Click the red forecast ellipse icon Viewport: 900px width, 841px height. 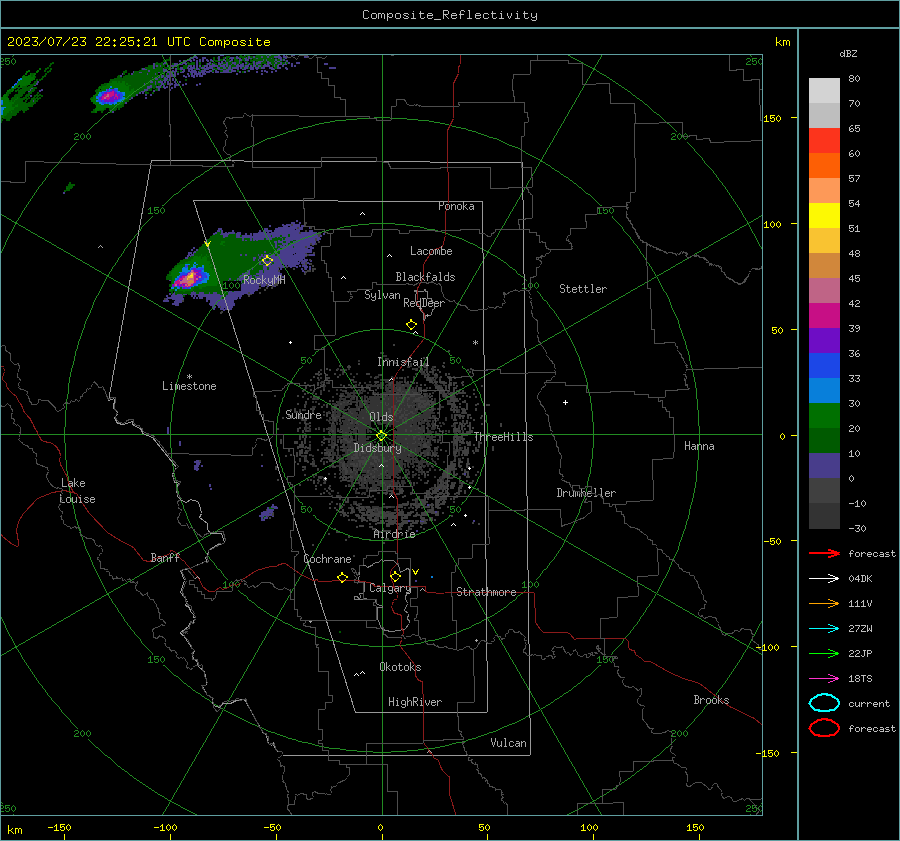pos(824,728)
